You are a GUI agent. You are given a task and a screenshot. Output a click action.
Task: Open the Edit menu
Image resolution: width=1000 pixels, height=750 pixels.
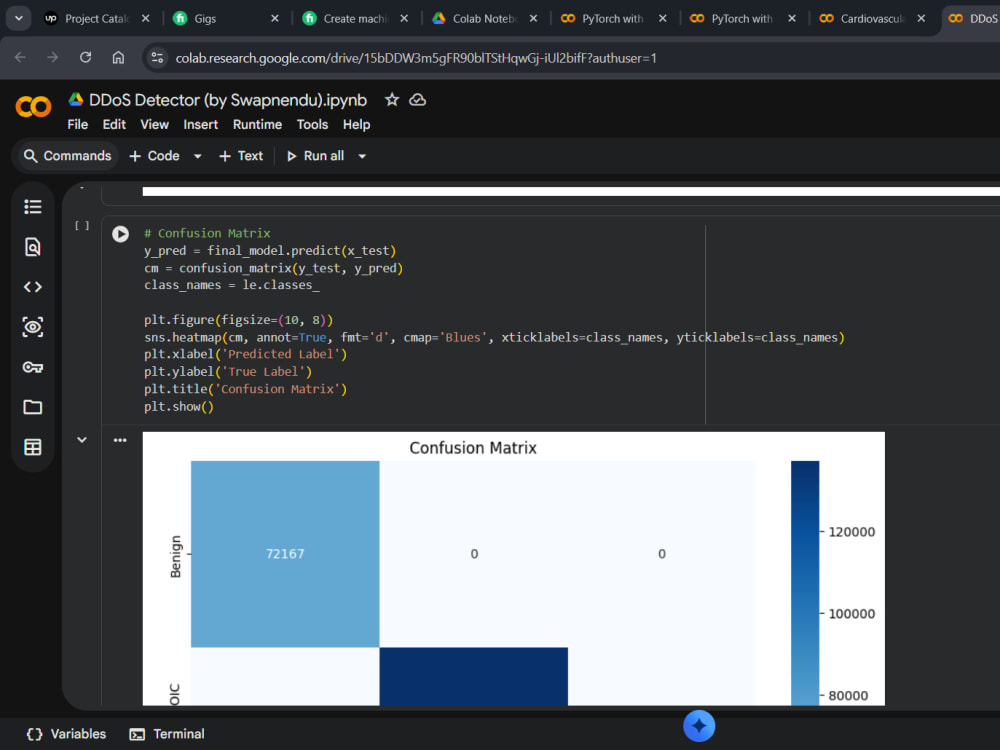tap(114, 124)
